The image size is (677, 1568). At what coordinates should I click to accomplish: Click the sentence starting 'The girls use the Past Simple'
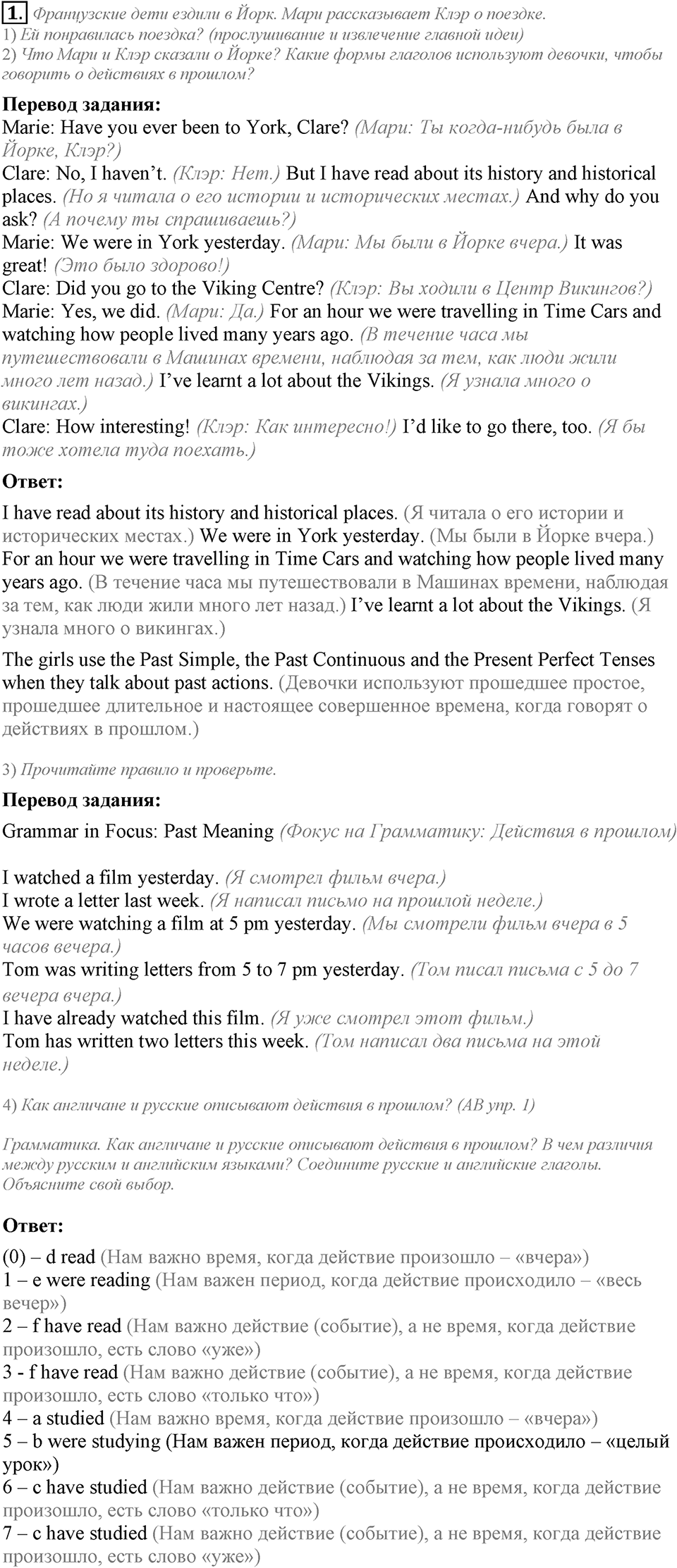coord(329,672)
